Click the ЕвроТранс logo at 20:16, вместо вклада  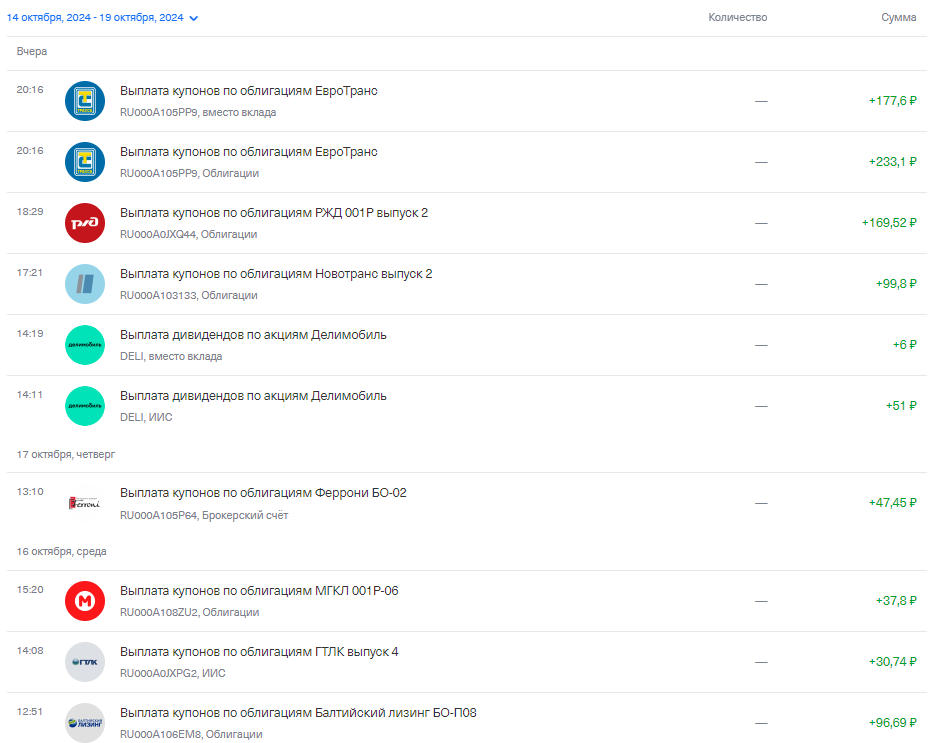85,101
